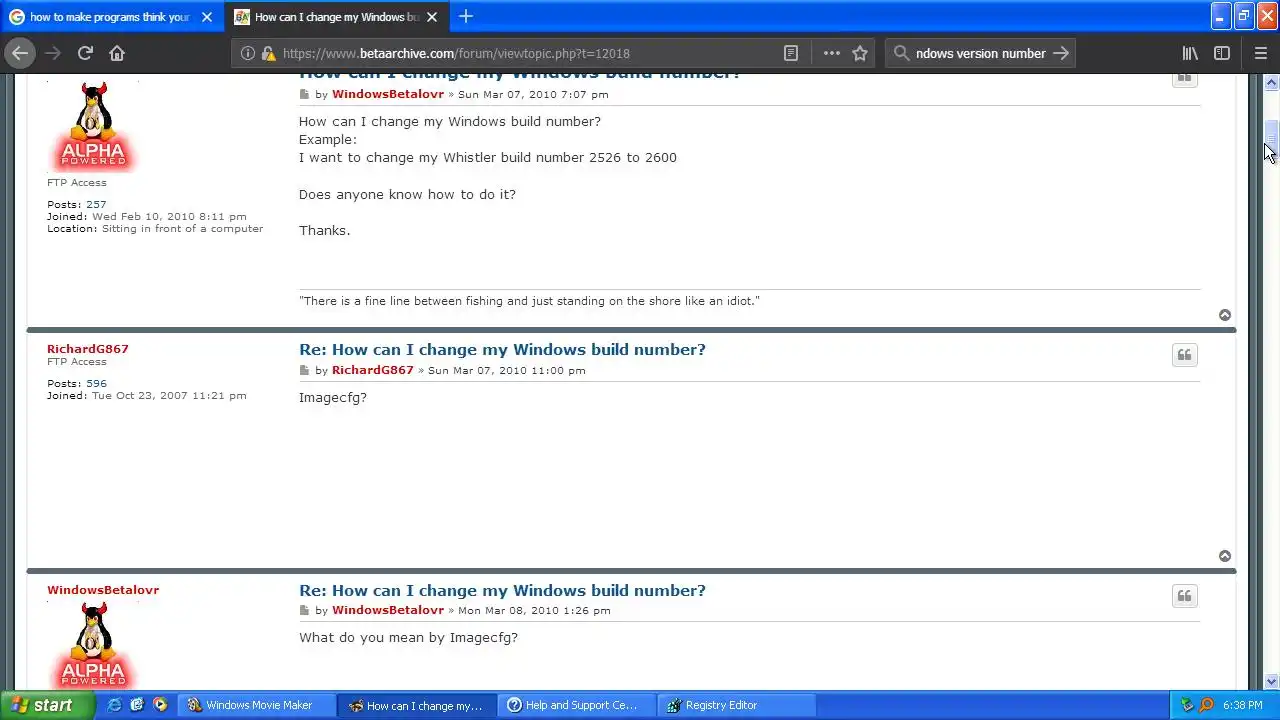Go back to the previous page
Viewport: 1280px width, 720px height.
click(20, 53)
